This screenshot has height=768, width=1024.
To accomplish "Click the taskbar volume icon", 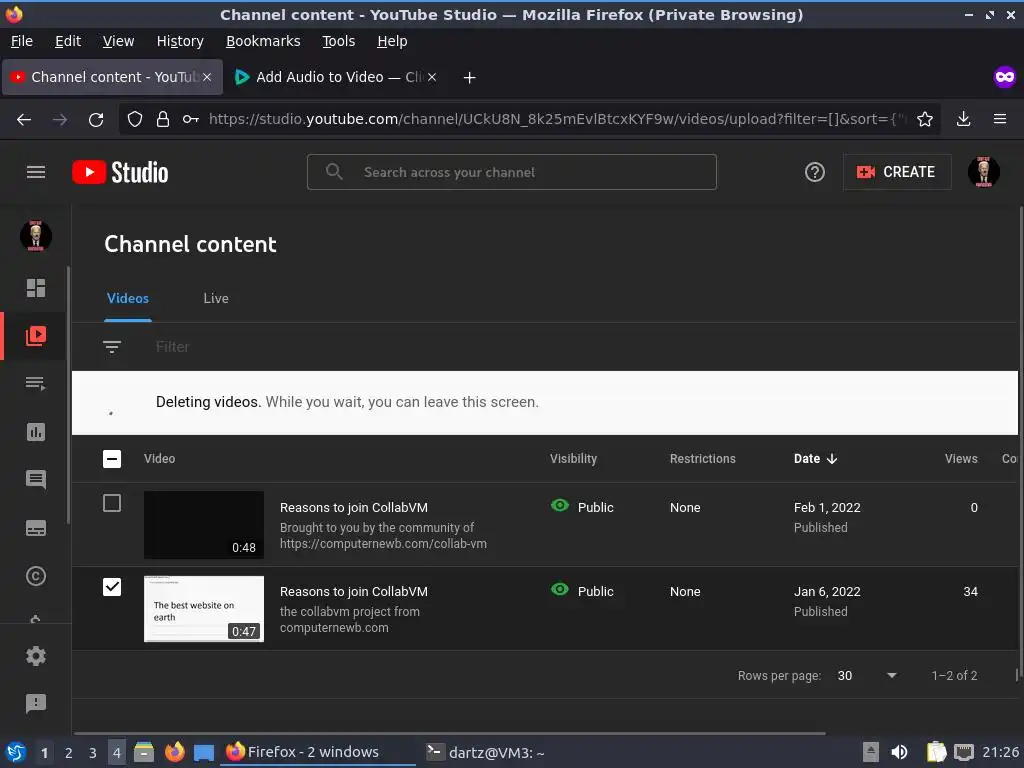I will click(899, 752).
